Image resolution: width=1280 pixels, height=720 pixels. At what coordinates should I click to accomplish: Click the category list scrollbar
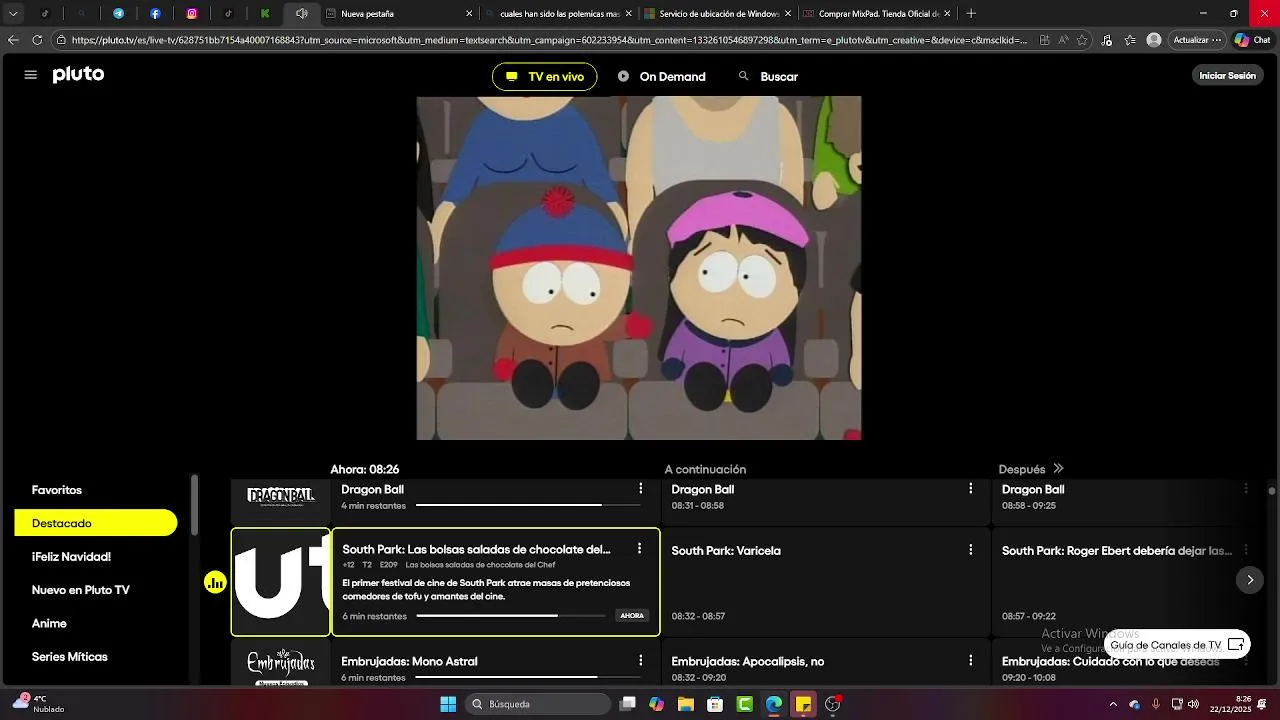(194, 505)
